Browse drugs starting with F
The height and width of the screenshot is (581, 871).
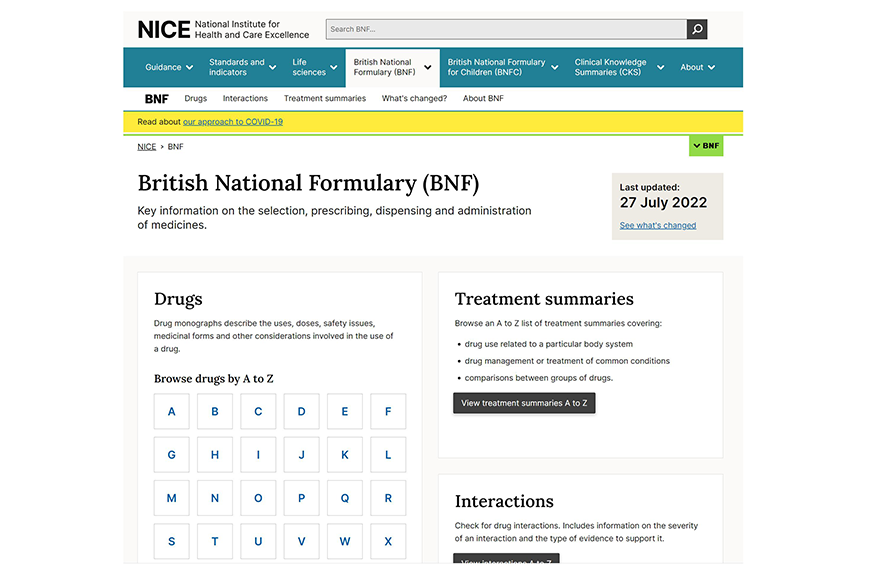click(x=388, y=412)
